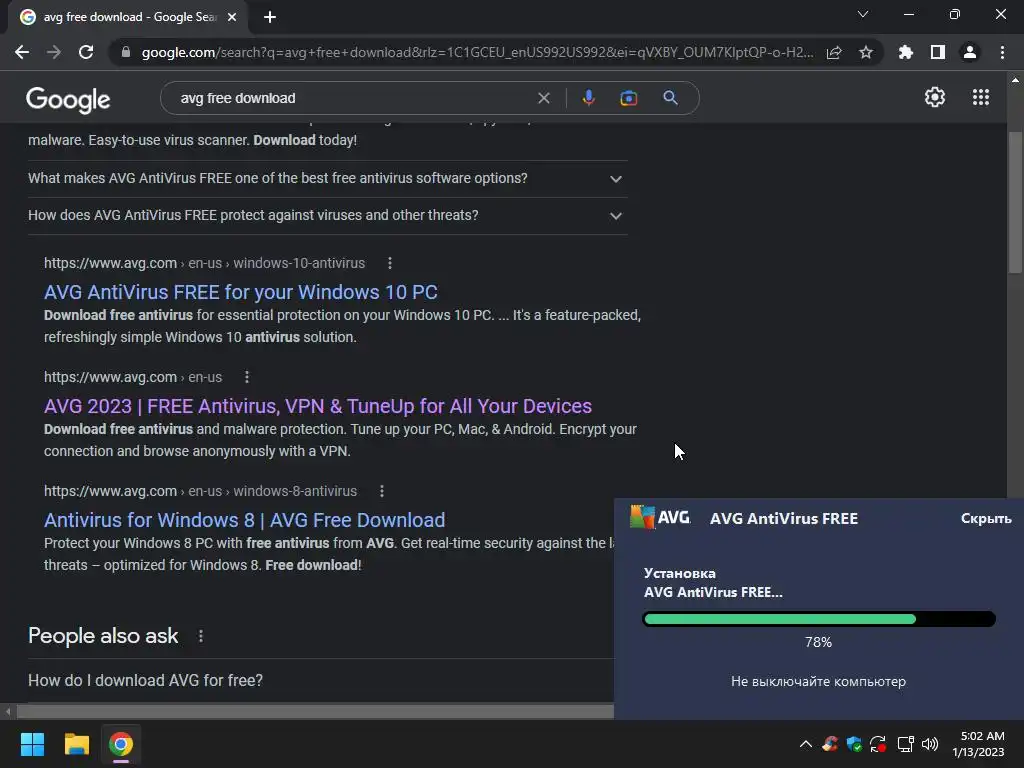Click the update sync tray icon
The image size is (1024, 768).
click(x=878, y=744)
